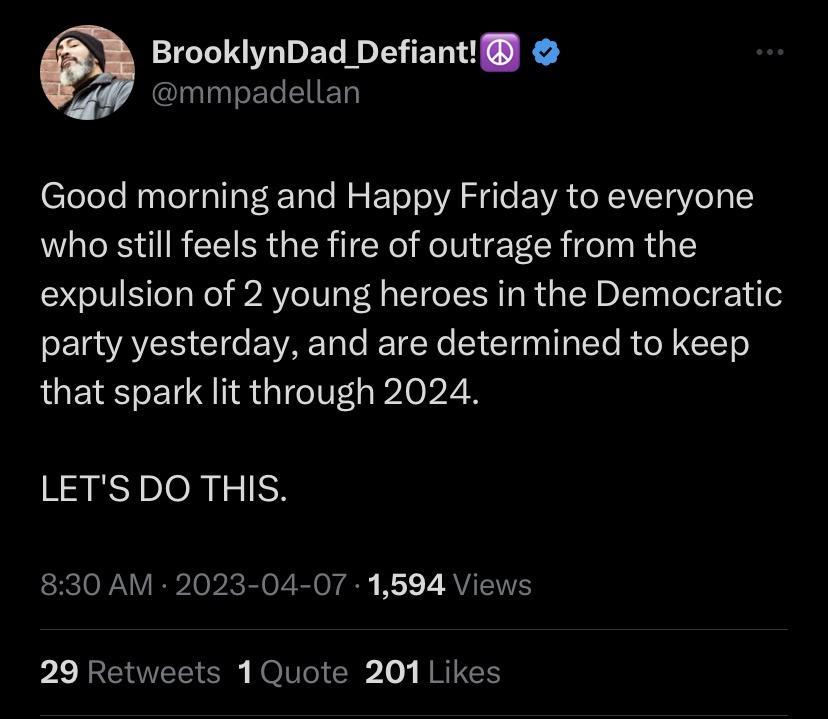
Task: View the 29 Retweets list
Action: pos(130,672)
